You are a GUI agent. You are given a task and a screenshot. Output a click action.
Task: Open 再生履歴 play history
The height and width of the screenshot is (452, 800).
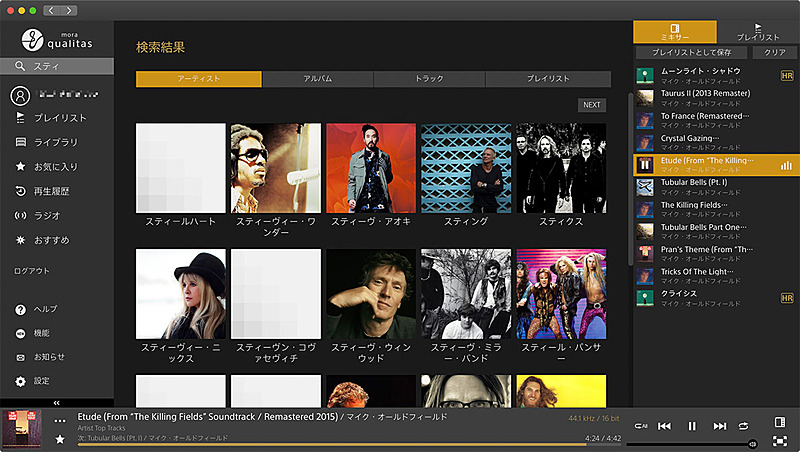point(43,191)
